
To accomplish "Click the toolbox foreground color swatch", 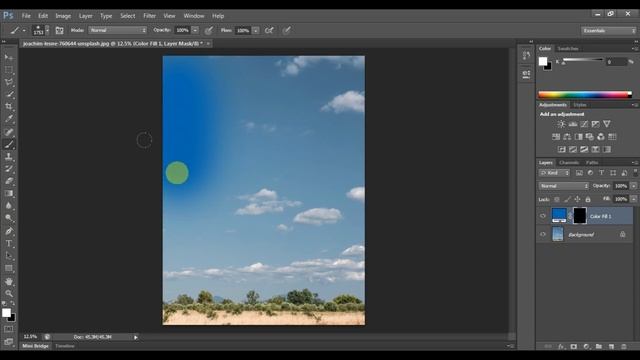I will (6, 313).
